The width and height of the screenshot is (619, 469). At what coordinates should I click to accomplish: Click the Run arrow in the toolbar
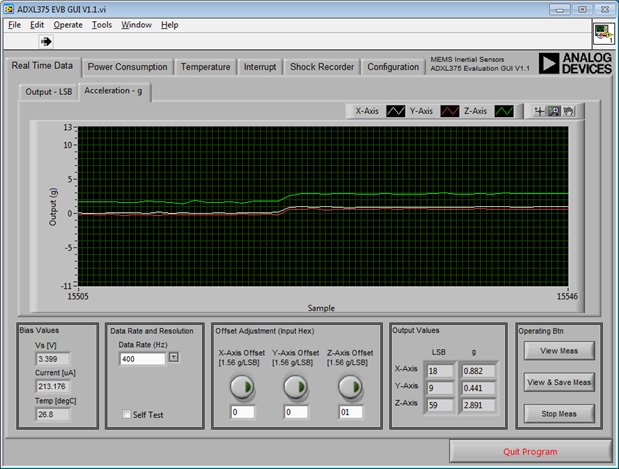(x=46, y=42)
